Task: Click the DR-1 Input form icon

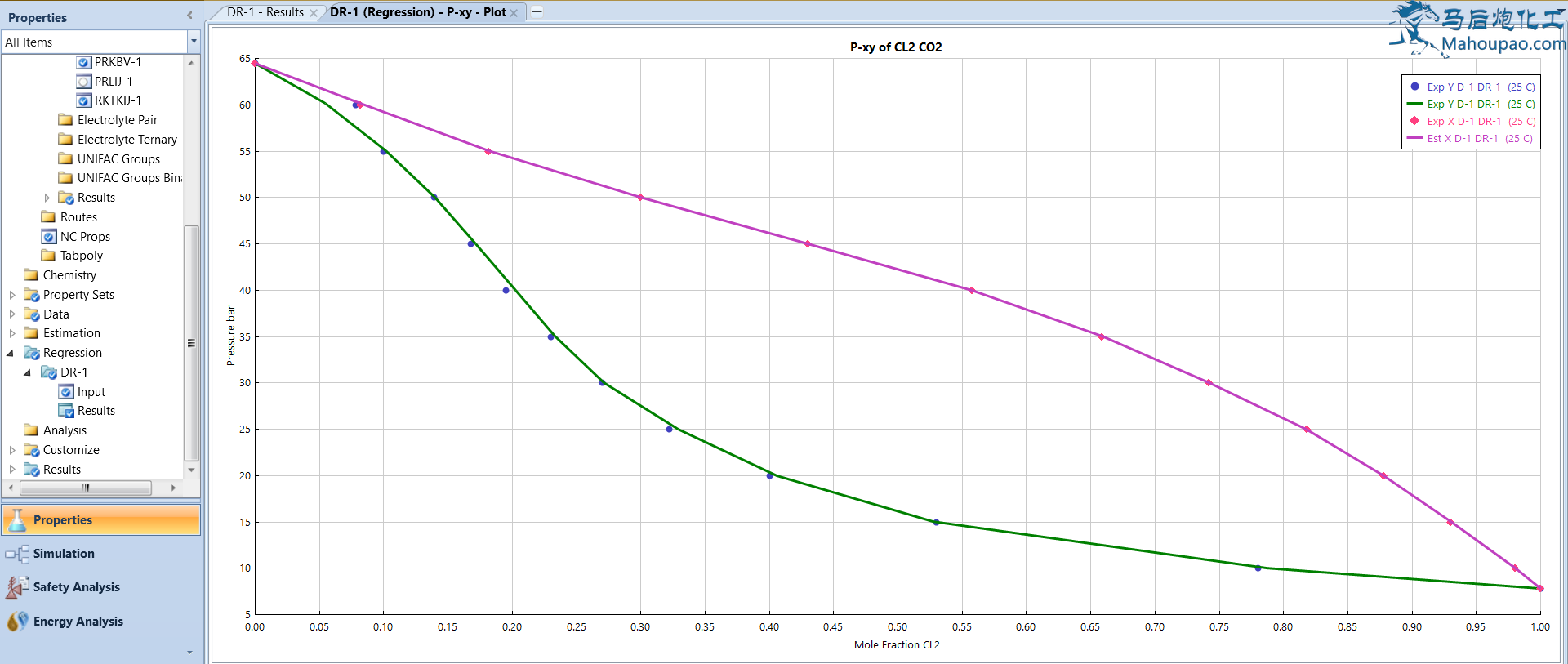Action: (66, 392)
